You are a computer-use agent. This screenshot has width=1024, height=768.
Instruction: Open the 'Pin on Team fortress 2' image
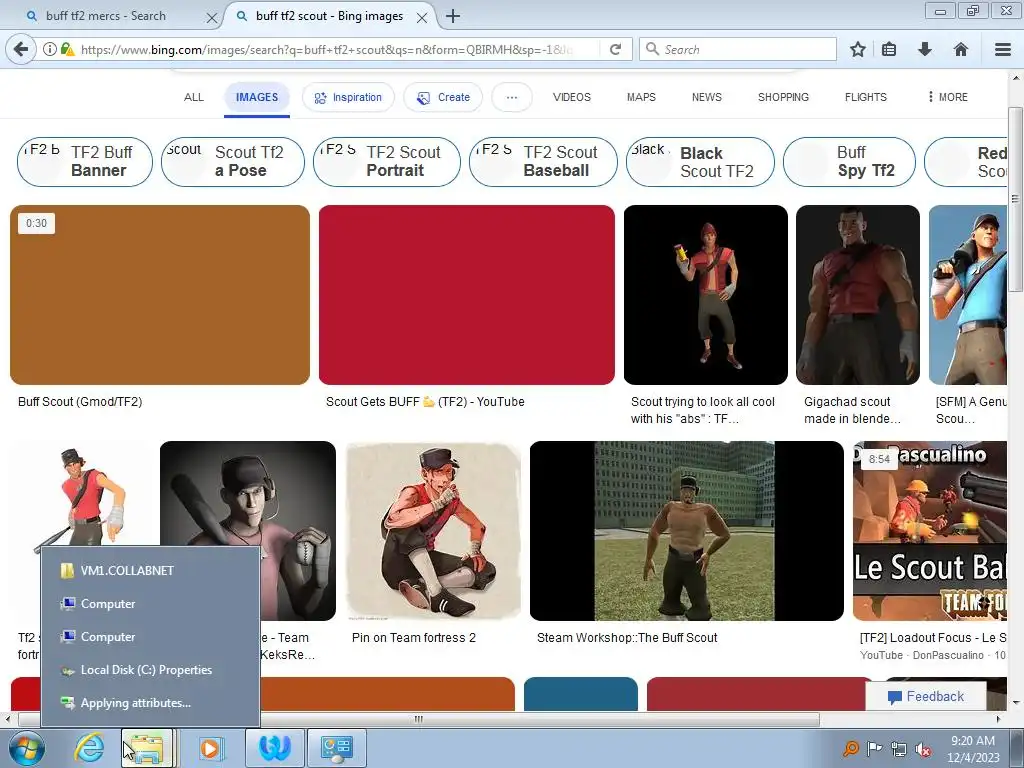pos(434,531)
